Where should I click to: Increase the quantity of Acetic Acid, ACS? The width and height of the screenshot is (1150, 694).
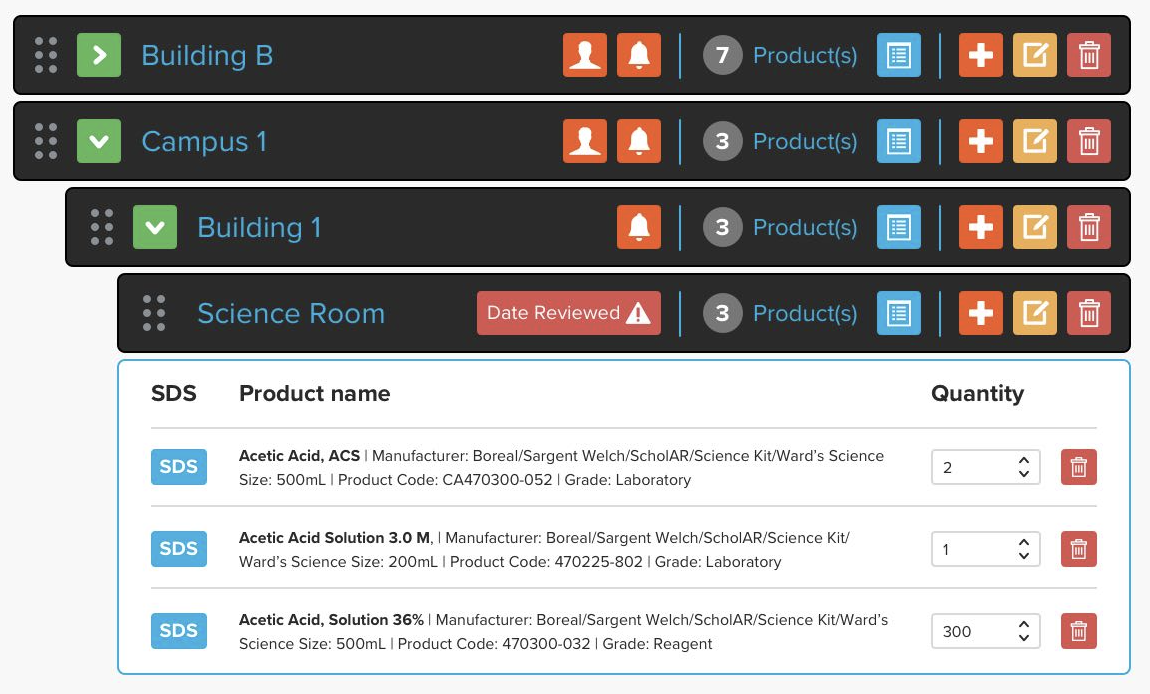1023,461
